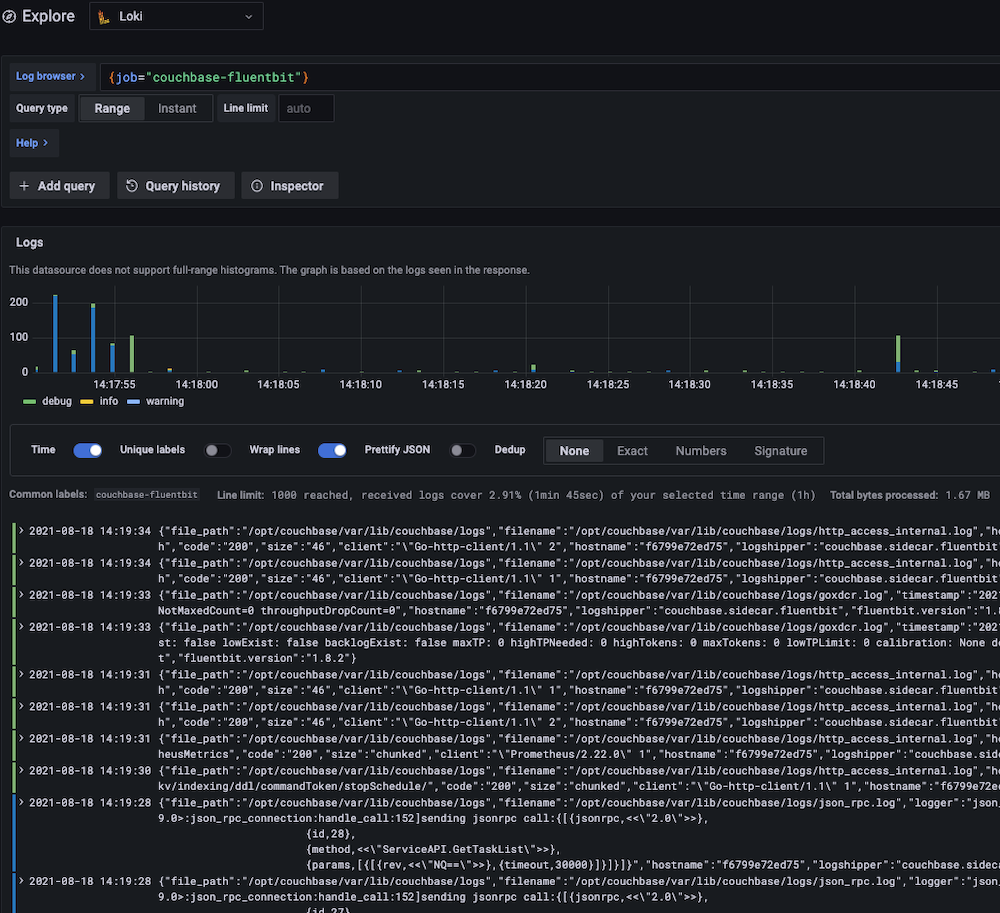Click the couchbase-fluentbit common label
The height and width of the screenshot is (913, 1000).
(147, 495)
